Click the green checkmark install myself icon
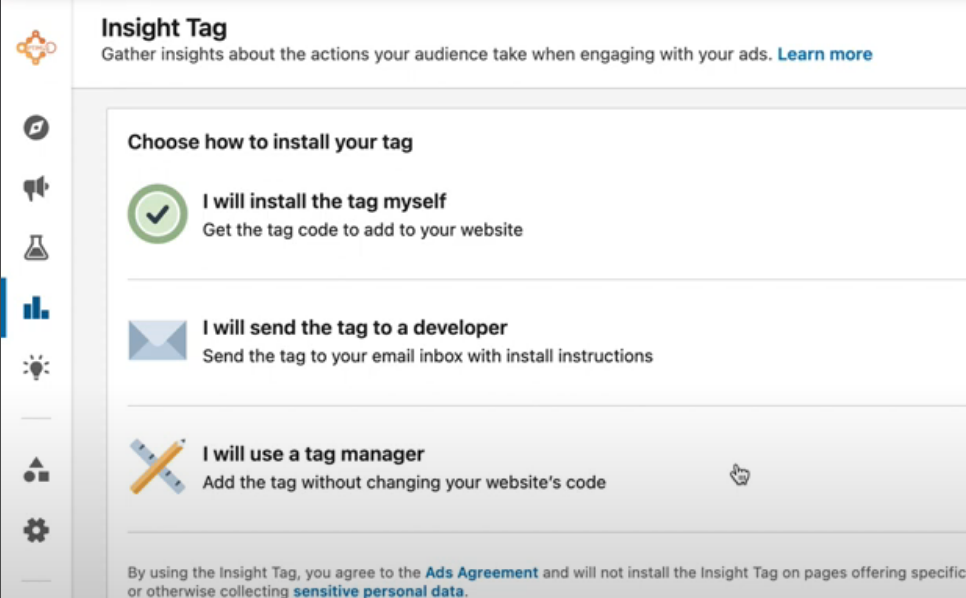The image size is (966, 598). 158,214
